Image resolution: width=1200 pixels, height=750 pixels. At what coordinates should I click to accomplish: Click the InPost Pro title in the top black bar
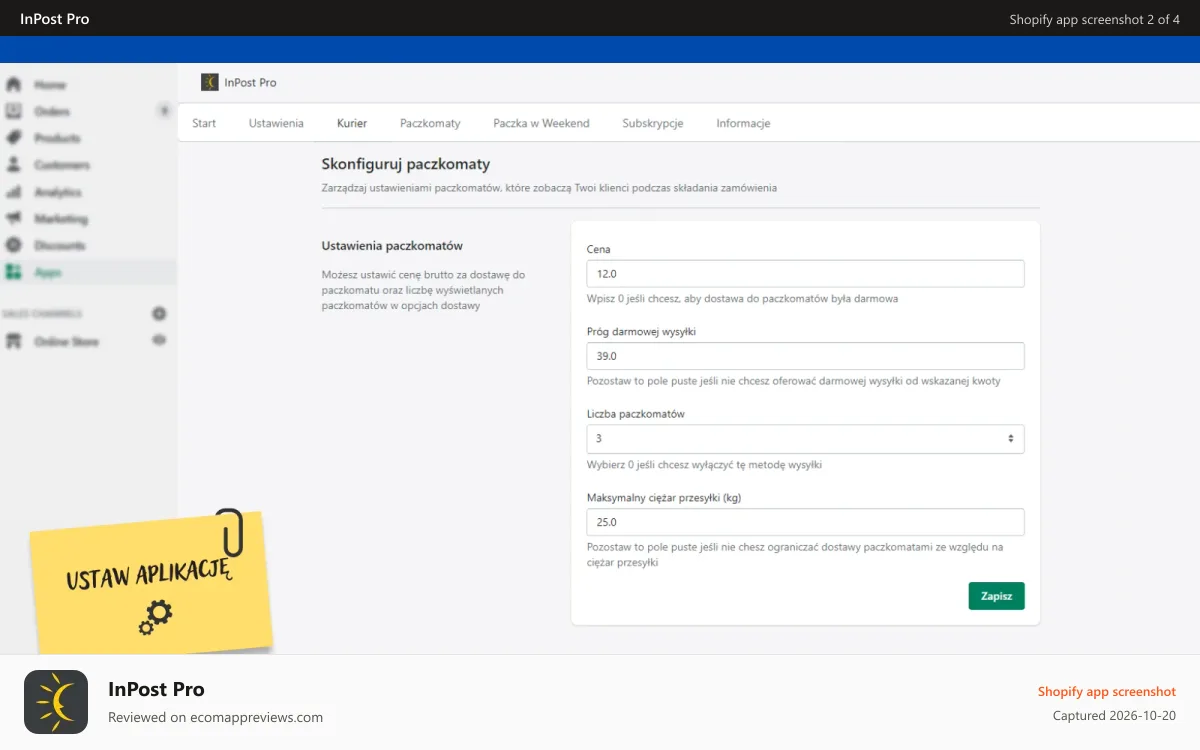(x=55, y=19)
